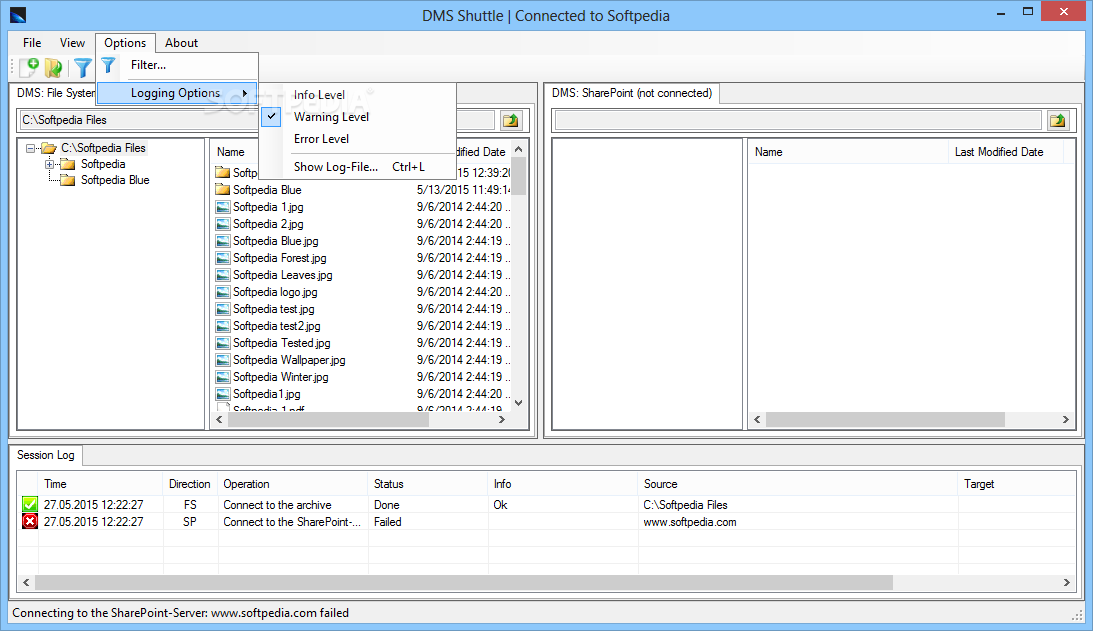Click the folder icon of Softpedia Blue in file list
Viewport: 1093px width, 631px height.
222,190
